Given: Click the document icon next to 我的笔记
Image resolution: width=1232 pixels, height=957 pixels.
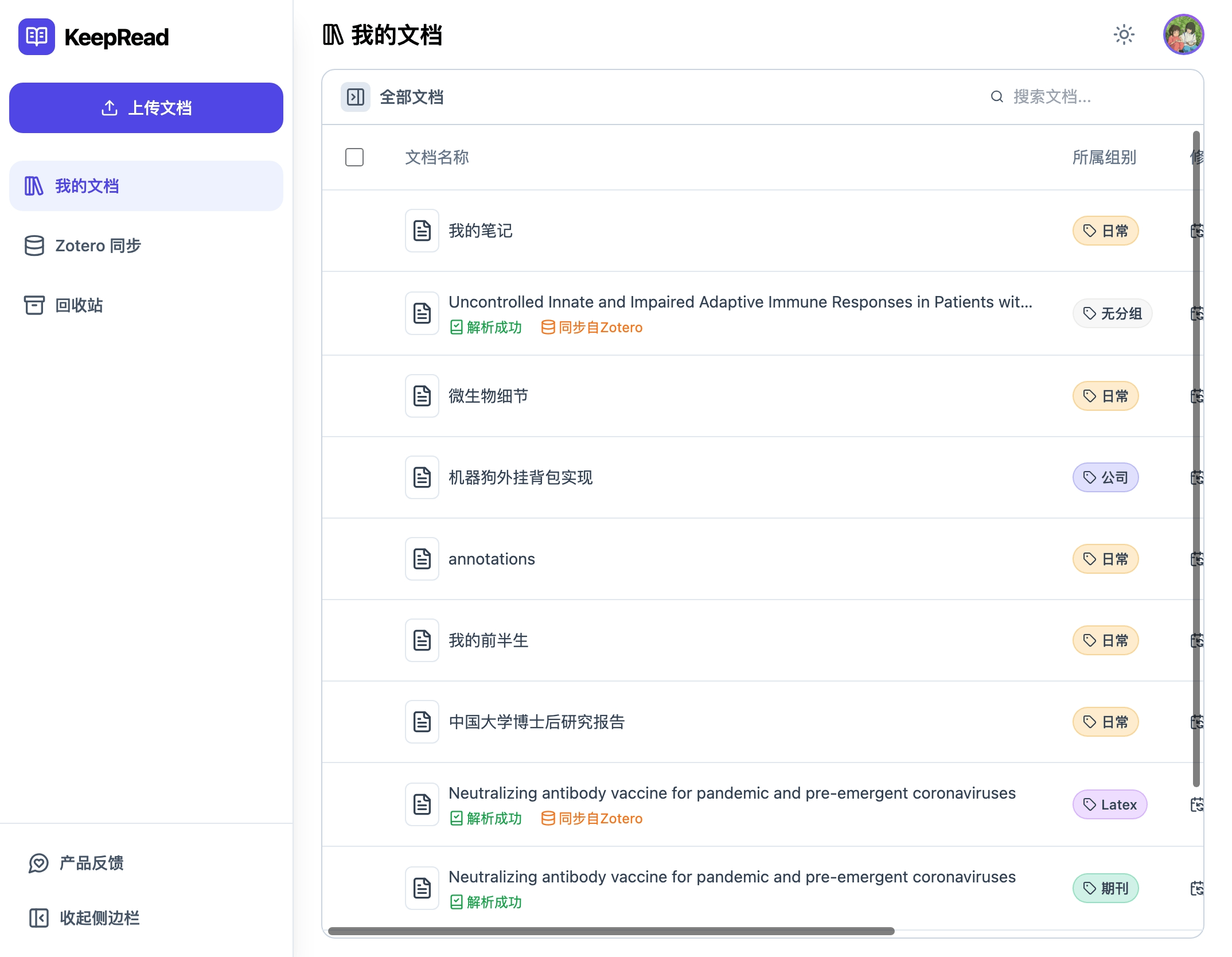Looking at the screenshot, I should 422,230.
